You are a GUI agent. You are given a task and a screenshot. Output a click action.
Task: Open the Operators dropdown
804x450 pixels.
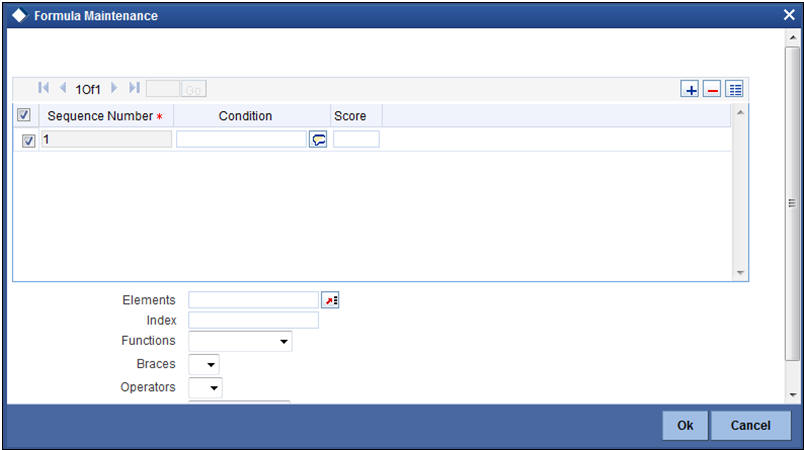(205, 387)
